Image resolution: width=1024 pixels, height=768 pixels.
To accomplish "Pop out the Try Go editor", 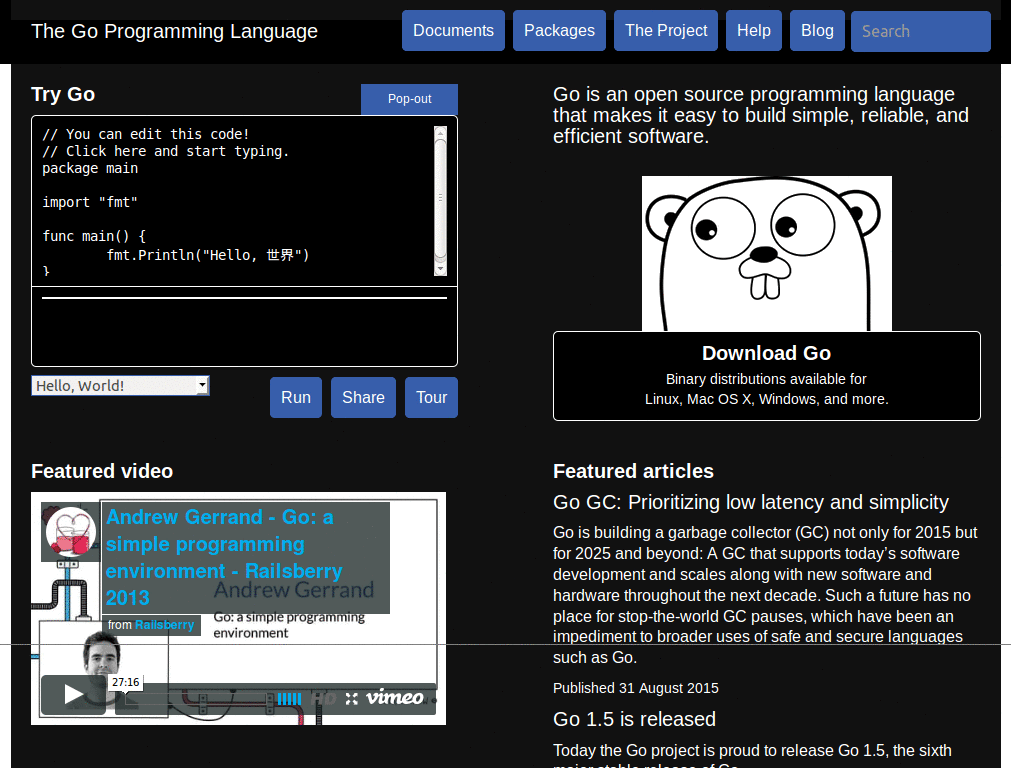I will tap(409, 99).
